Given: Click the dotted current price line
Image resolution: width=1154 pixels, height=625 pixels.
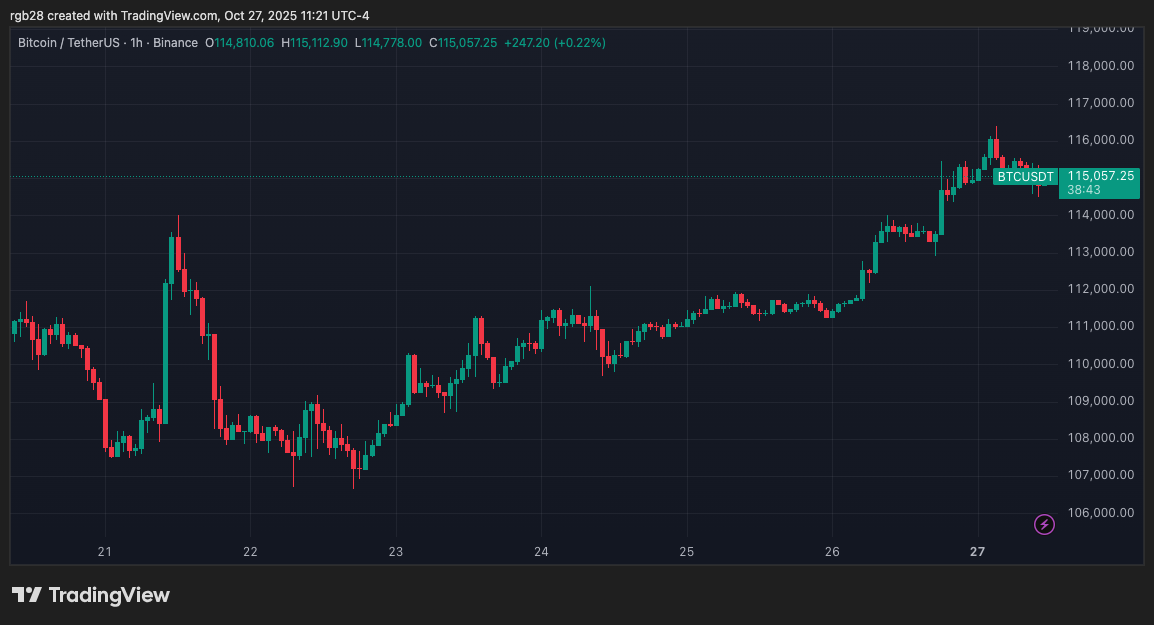Looking at the screenshot, I should click(500, 177).
